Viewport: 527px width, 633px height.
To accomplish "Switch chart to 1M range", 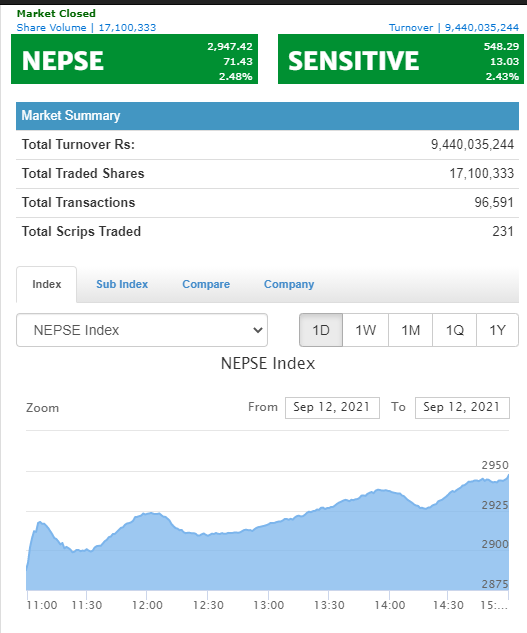I will [x=410, y=330].
